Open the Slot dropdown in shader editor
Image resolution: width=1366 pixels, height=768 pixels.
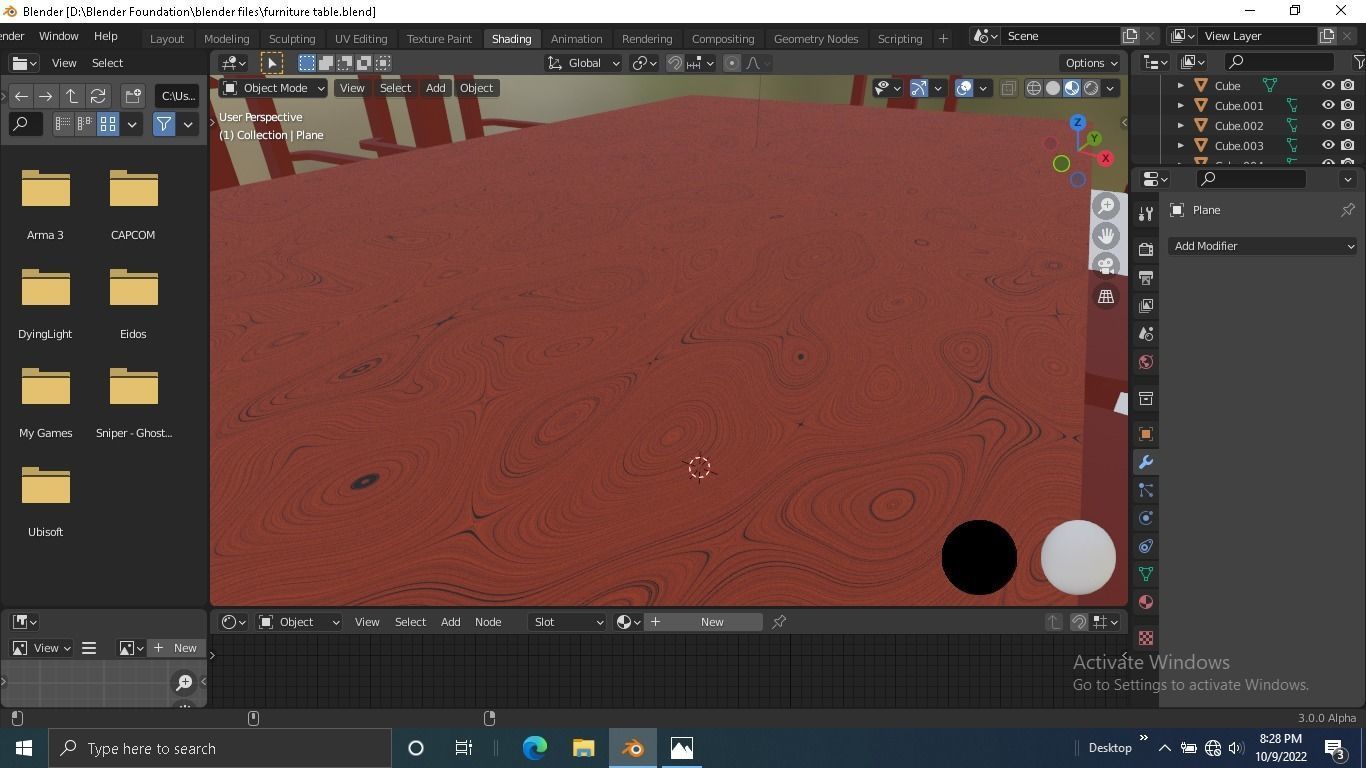567,622
